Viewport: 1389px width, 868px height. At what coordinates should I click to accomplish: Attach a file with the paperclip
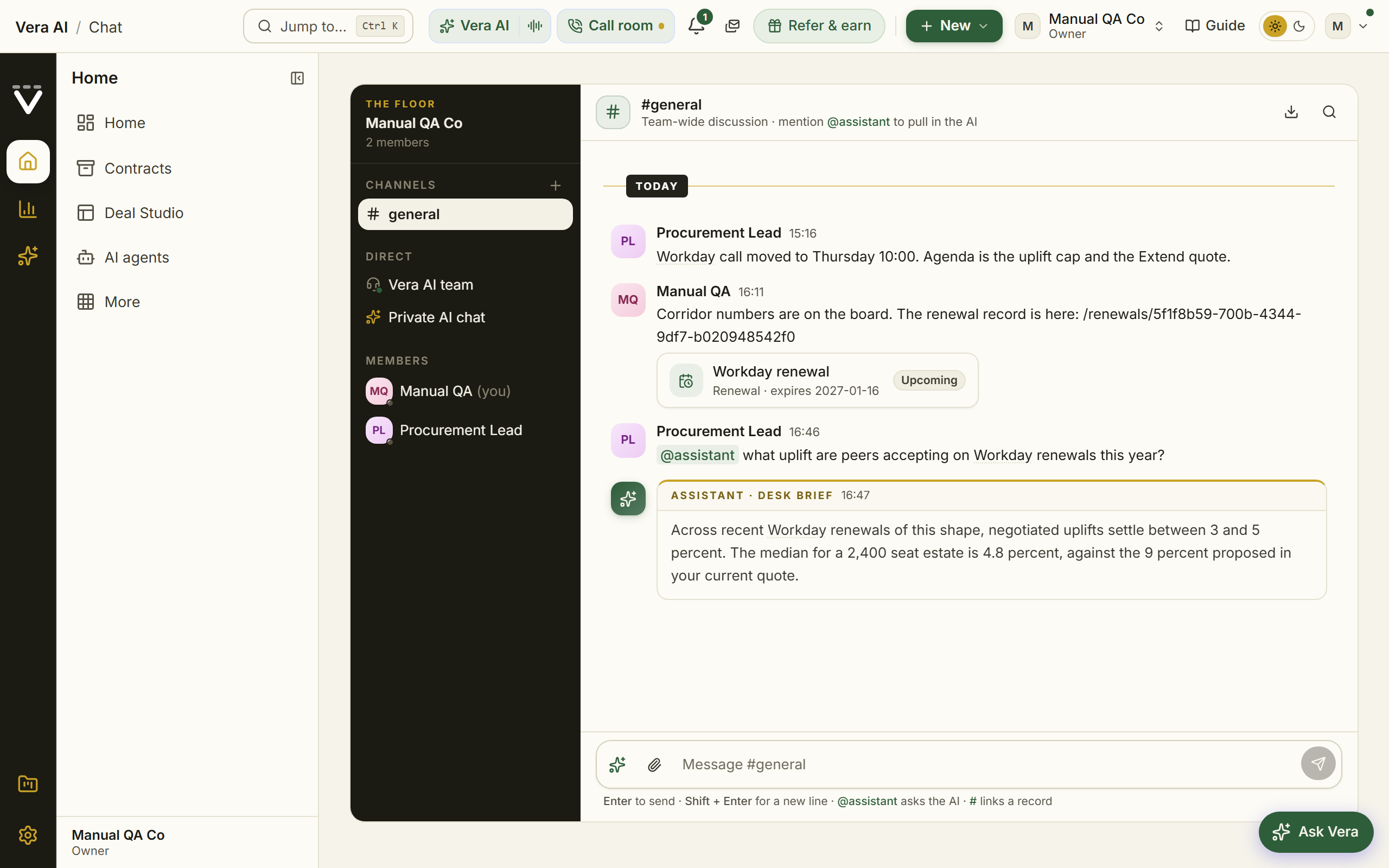pos(654,764)
